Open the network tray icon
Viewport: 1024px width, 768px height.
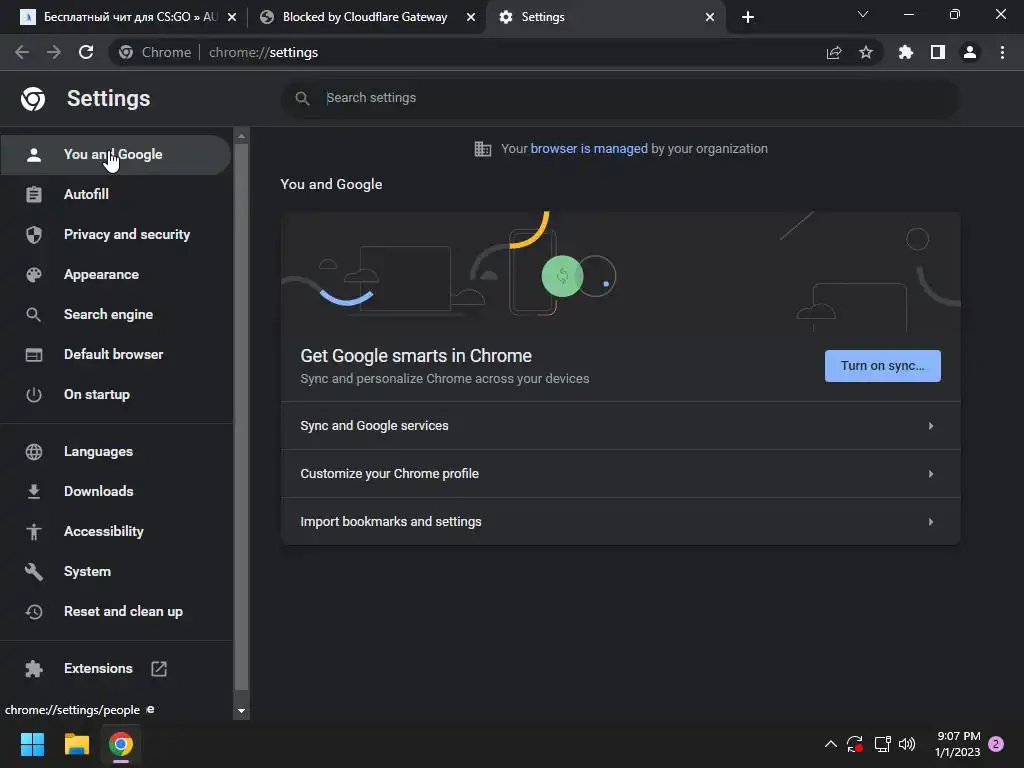[x=882, y=744]
